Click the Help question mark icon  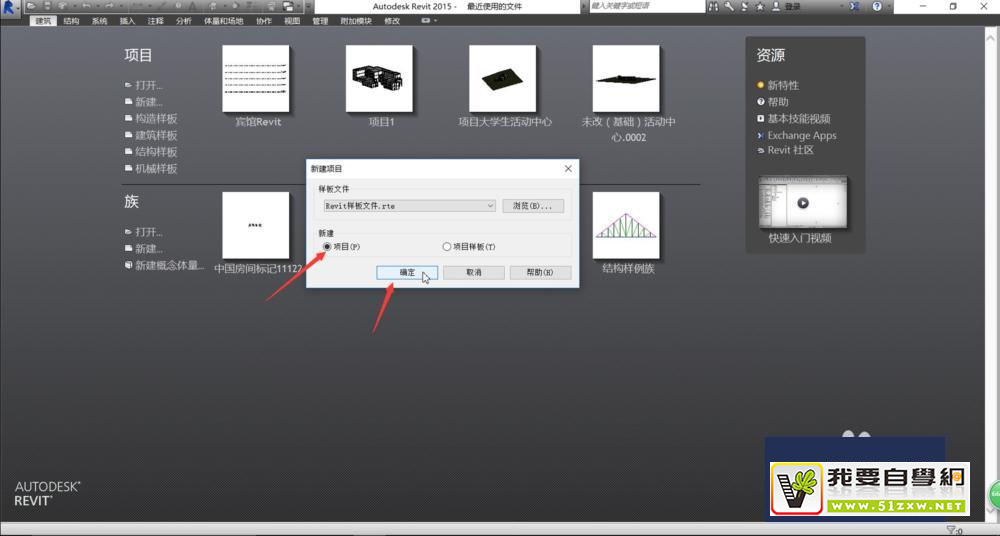877,6
